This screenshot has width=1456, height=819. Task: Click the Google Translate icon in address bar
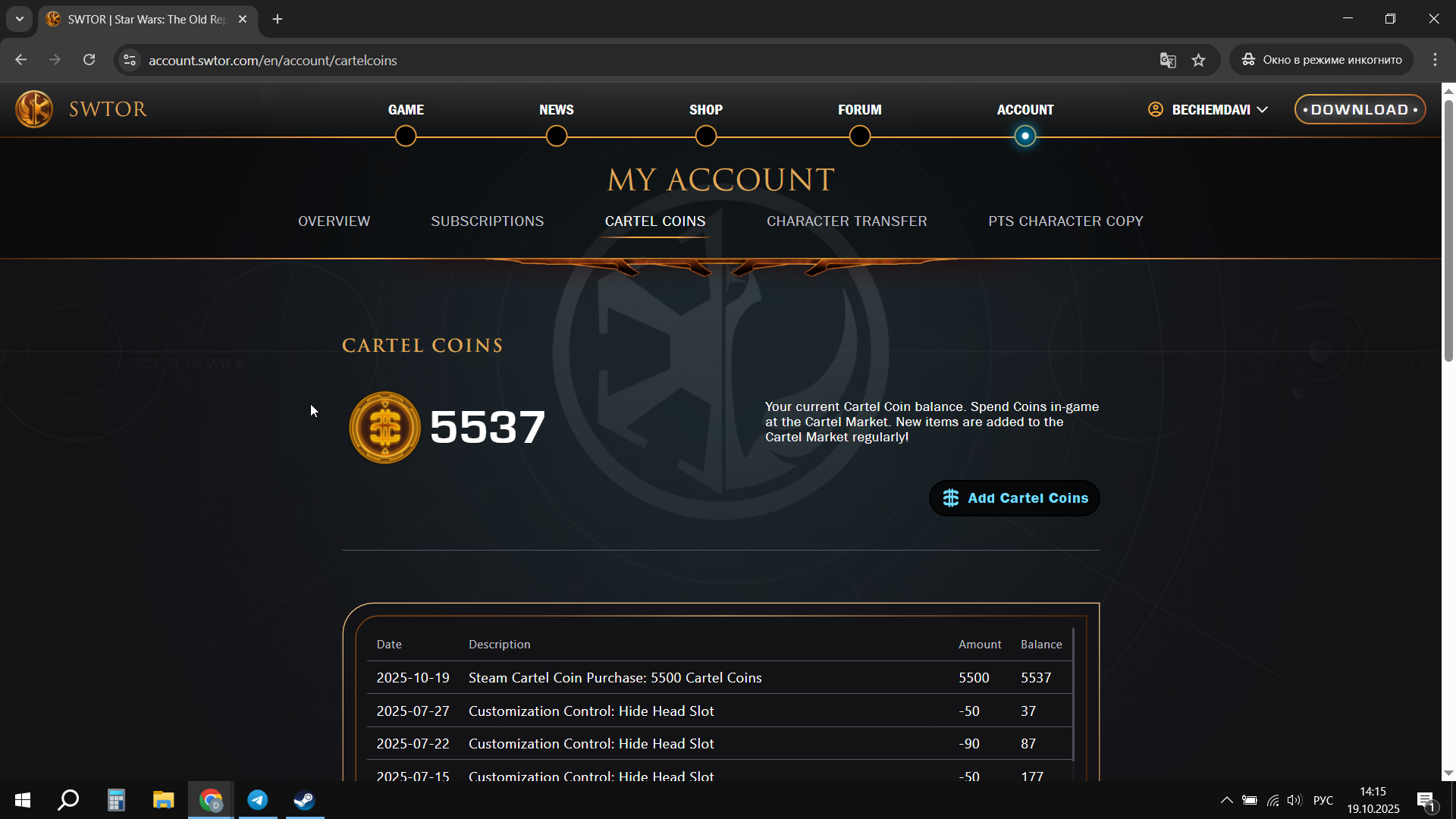pyautogui.click(x=1167, y=61)
